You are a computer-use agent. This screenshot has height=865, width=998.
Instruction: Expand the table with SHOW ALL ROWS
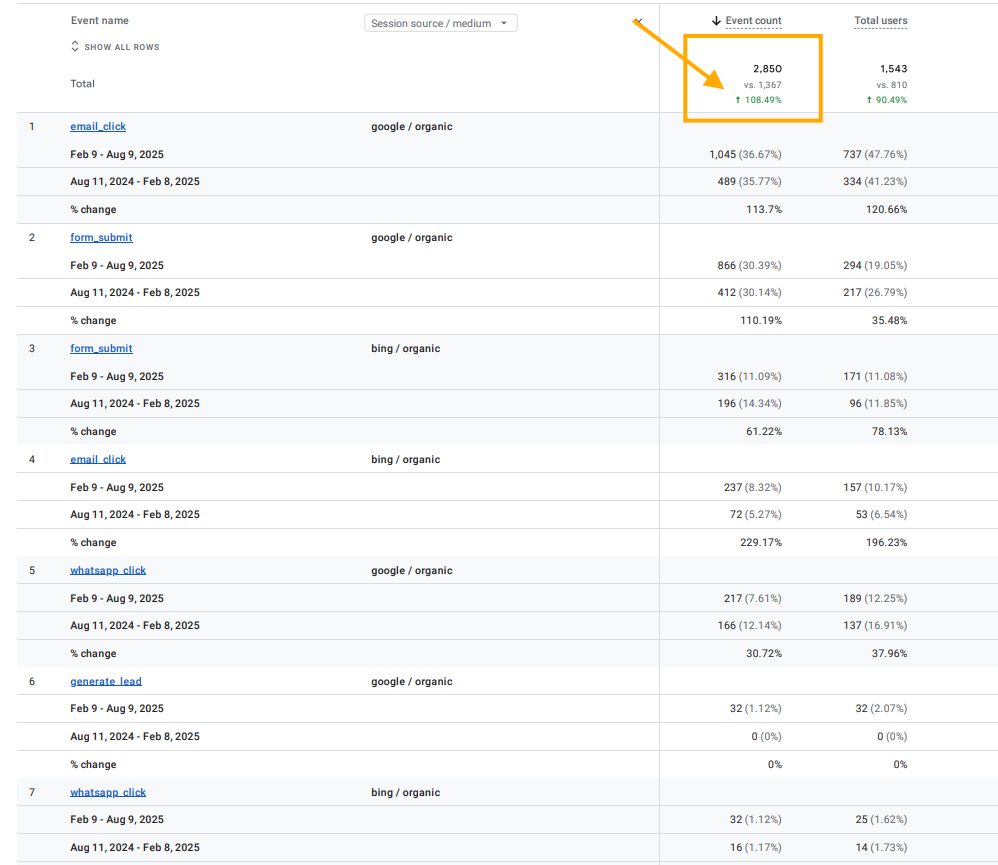pyautogui.click(x=115, y=47)
